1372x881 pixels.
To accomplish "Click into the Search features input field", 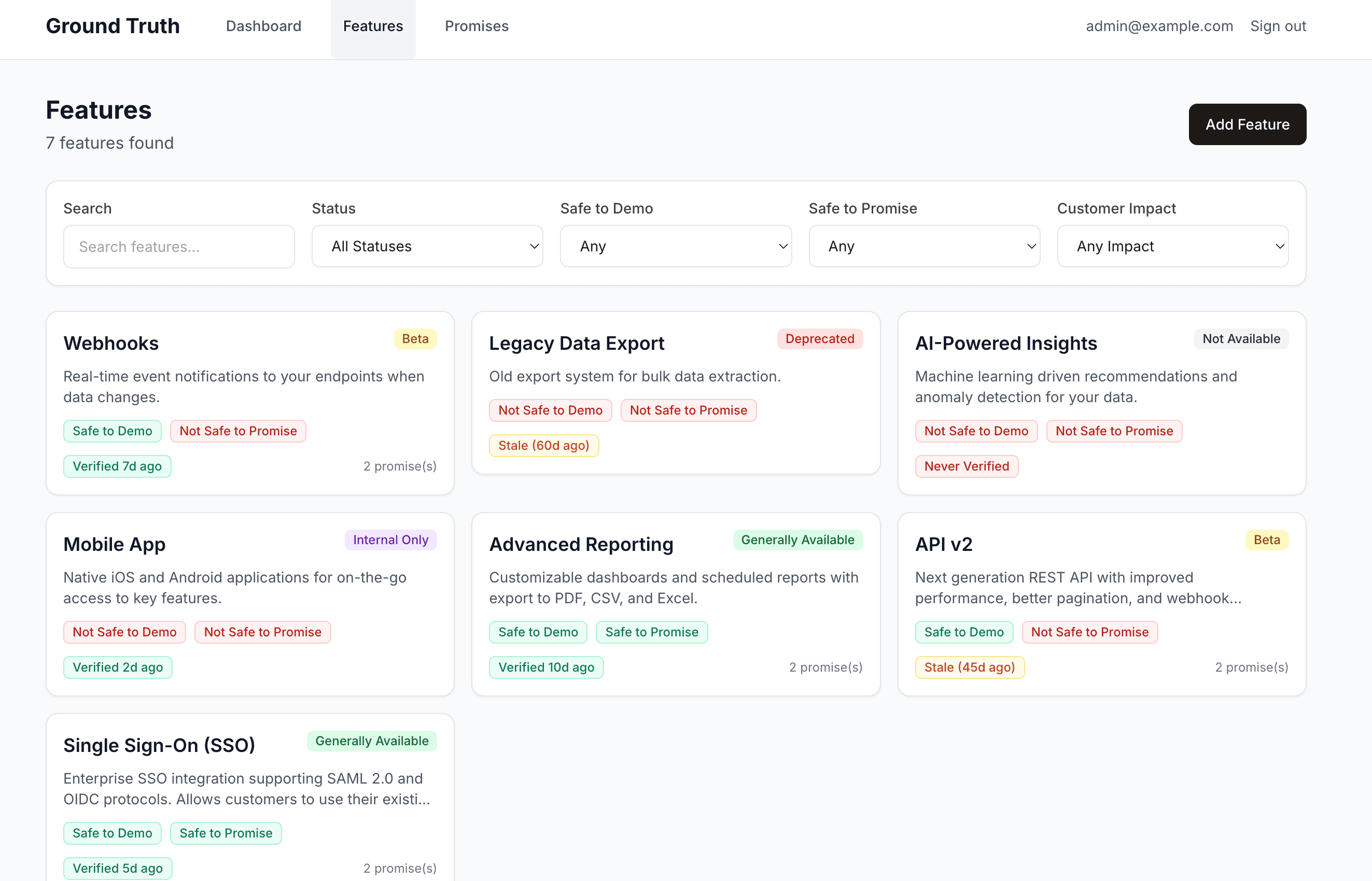I will coord(178,246).
